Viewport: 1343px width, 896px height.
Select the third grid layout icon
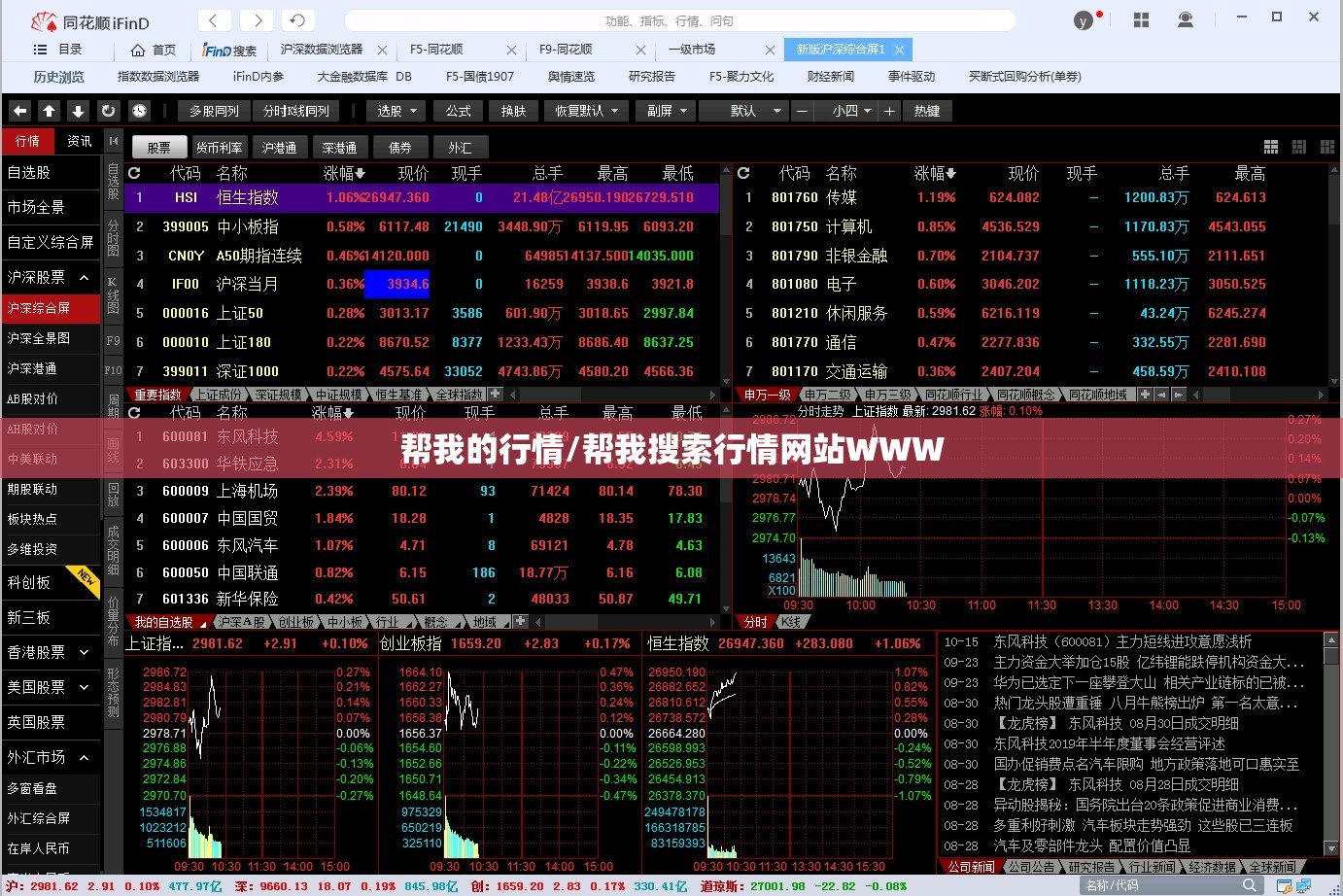click(x=1326, y=147)
